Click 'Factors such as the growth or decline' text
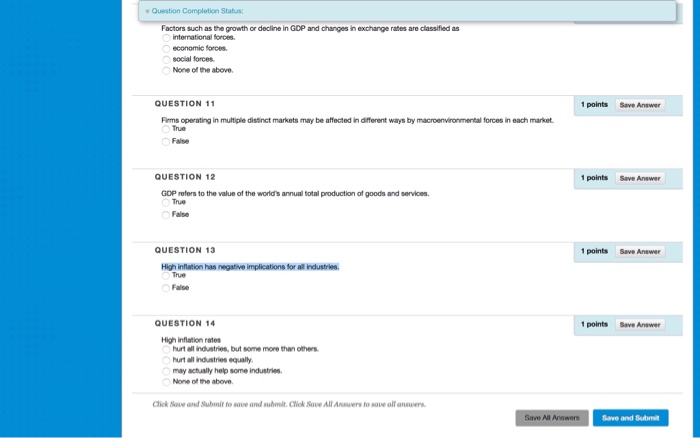Screen dimensions: 700x438 click(x=310, y=28)
